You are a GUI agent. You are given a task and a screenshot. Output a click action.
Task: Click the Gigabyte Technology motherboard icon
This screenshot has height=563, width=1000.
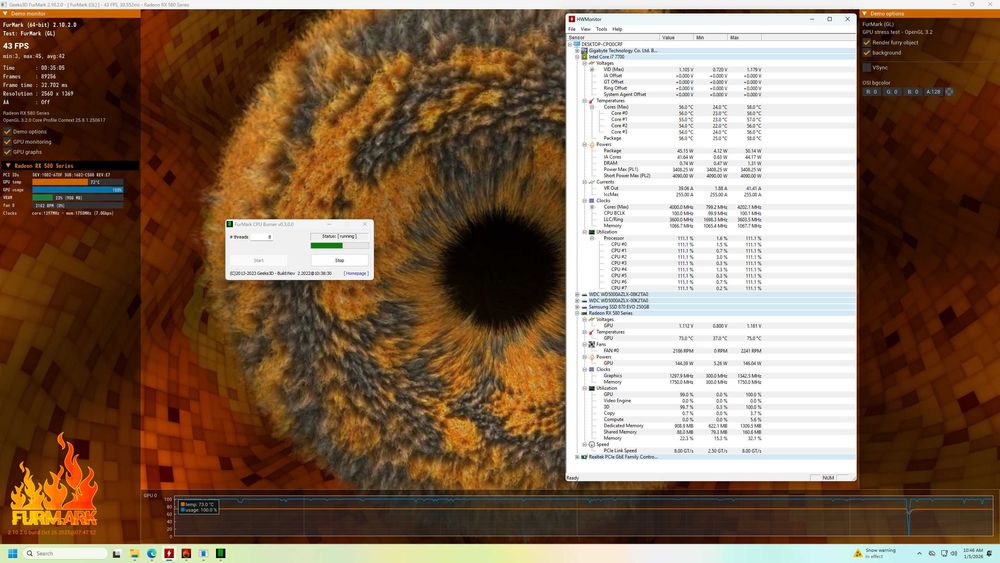(x=584, y=50)
